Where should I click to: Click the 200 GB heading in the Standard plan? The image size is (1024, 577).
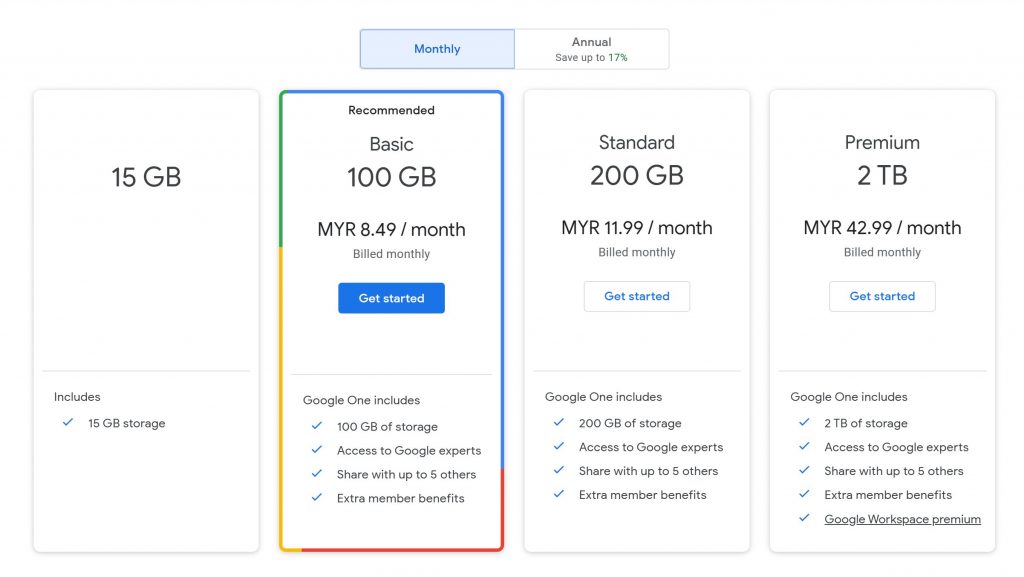[637, 176]
